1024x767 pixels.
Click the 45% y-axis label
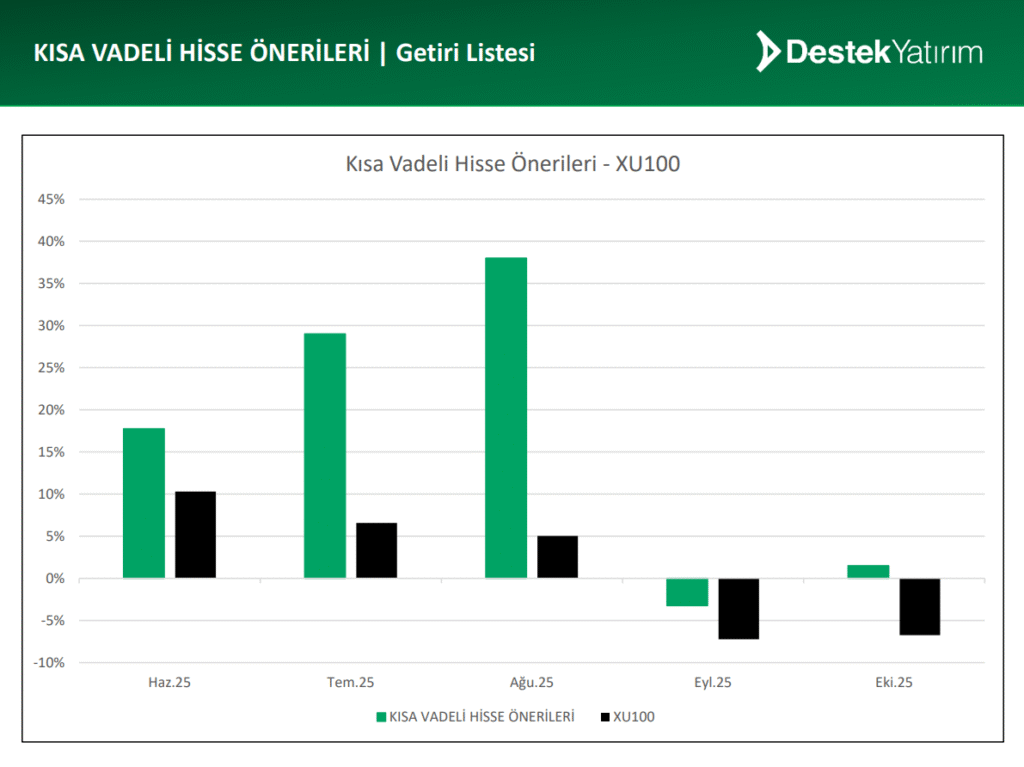pyautogui.click(x=51, y=199)
